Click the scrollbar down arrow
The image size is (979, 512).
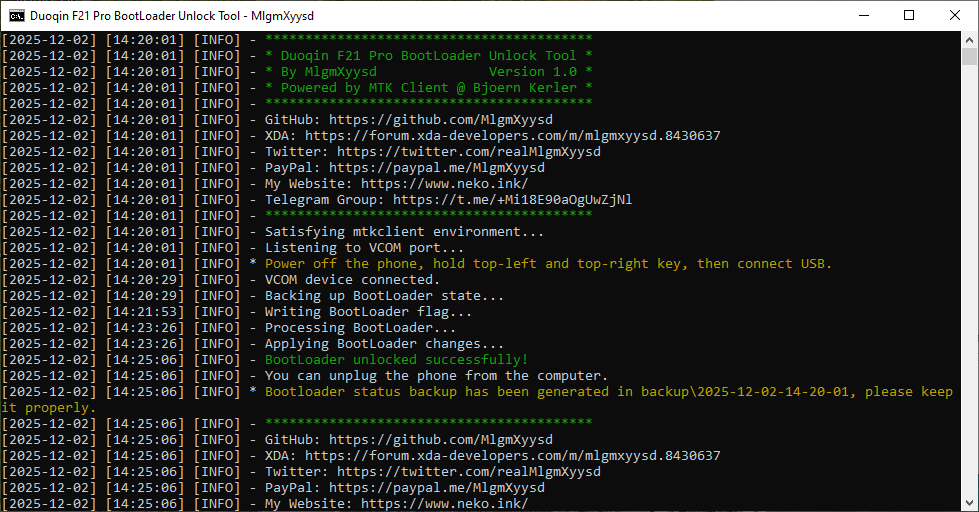[x=969, y=503]
